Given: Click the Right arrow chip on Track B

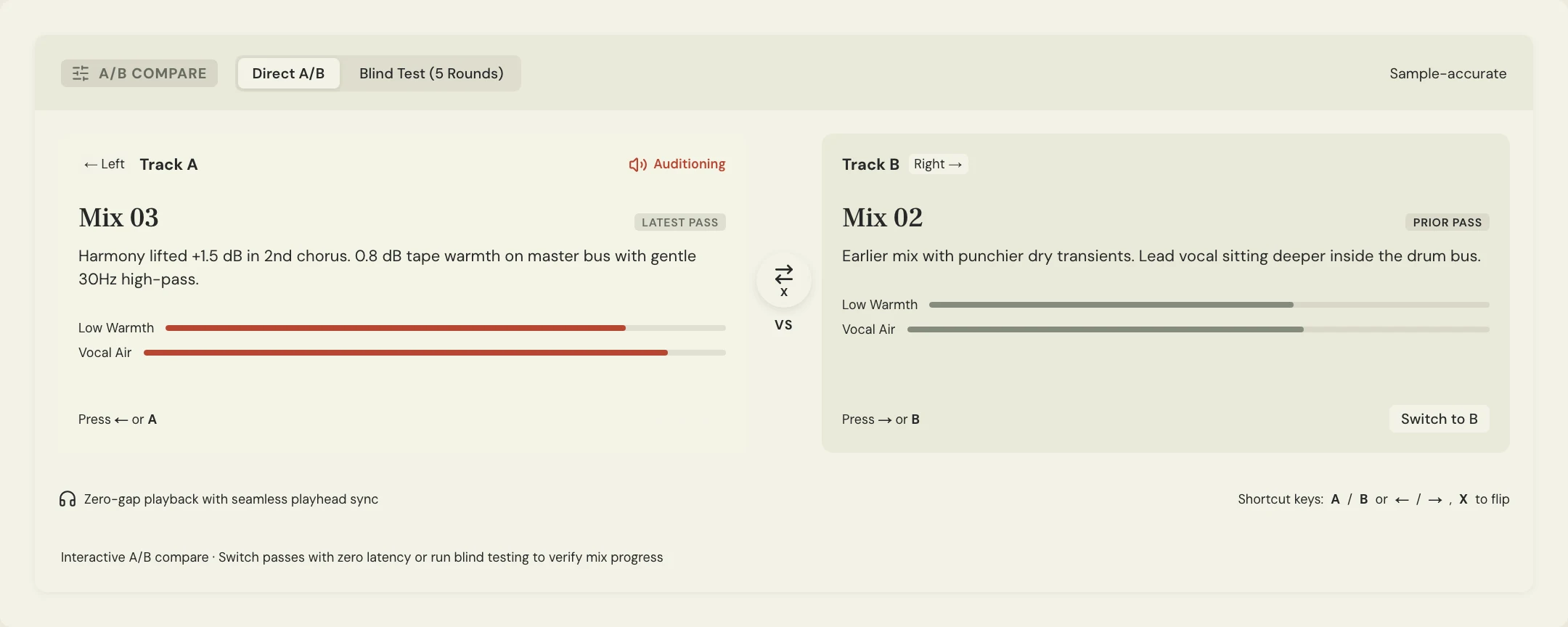Looking at the screenshot, I should (938, 164).
